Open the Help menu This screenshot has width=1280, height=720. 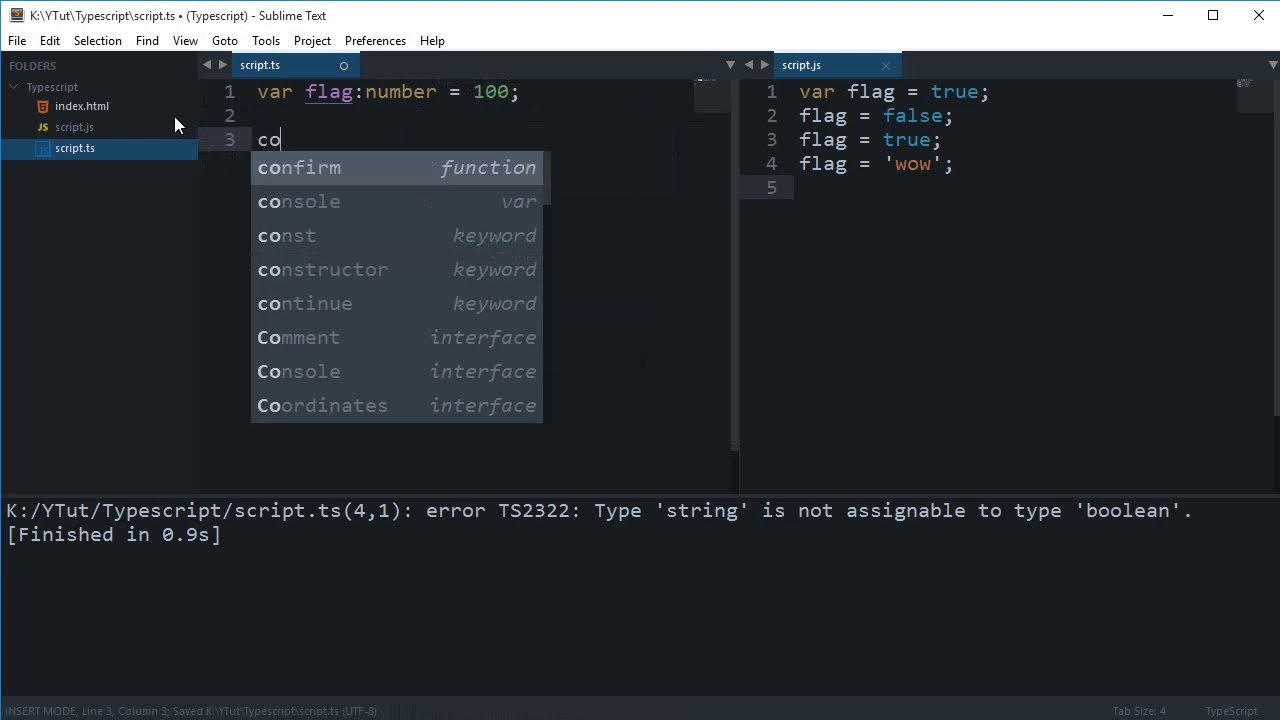click(x=432, y=41)
